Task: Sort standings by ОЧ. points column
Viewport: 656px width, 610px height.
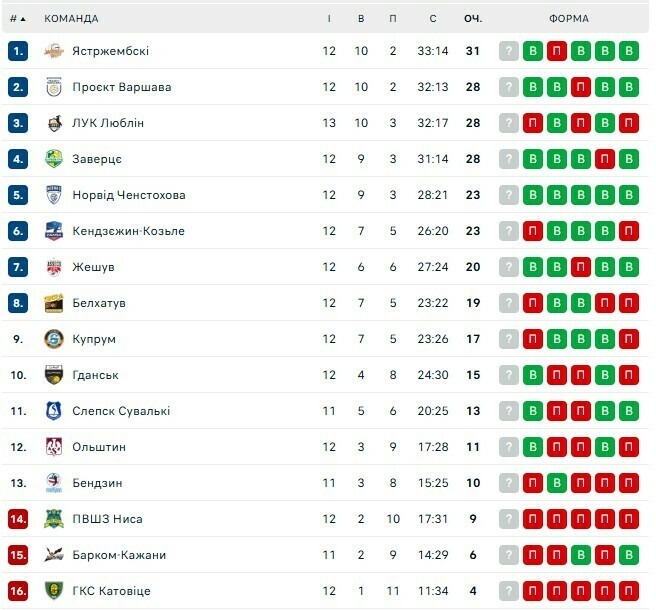Action: [473, 18]
